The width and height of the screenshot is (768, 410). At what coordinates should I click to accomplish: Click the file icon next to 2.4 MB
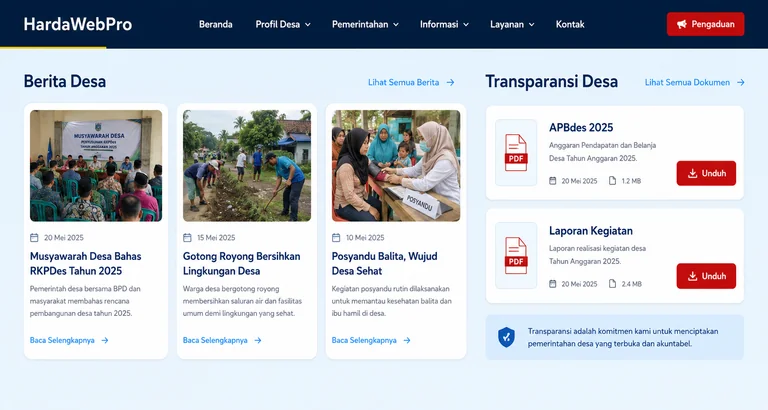pos(612,284)
